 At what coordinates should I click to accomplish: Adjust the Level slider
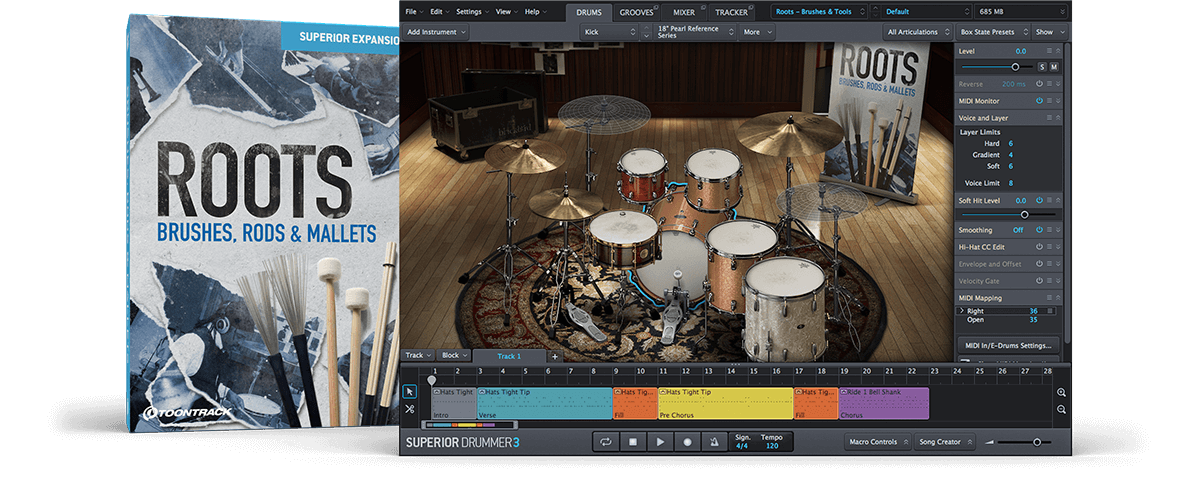[996, 66]
